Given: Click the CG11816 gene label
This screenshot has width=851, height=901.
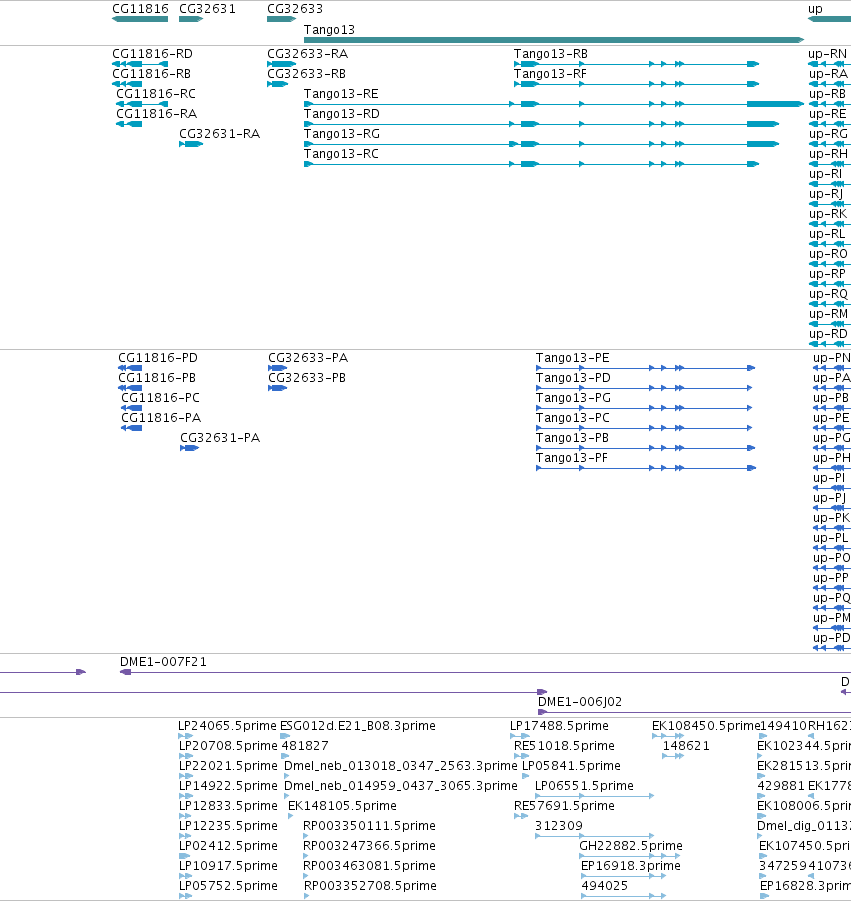Looking at the screenshot, I should 140,9.
